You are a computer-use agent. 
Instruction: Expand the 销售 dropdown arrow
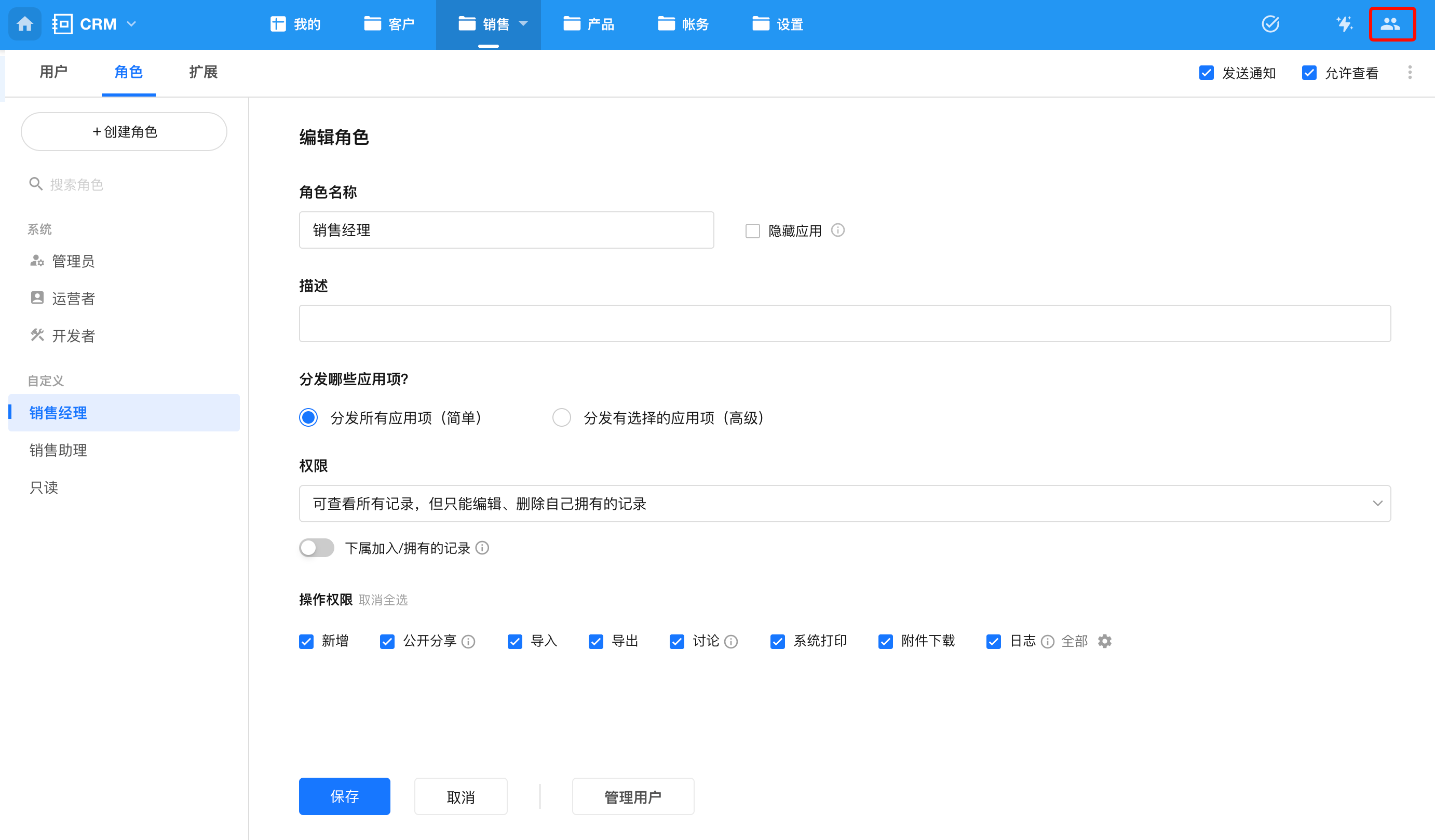pos(523,24)
